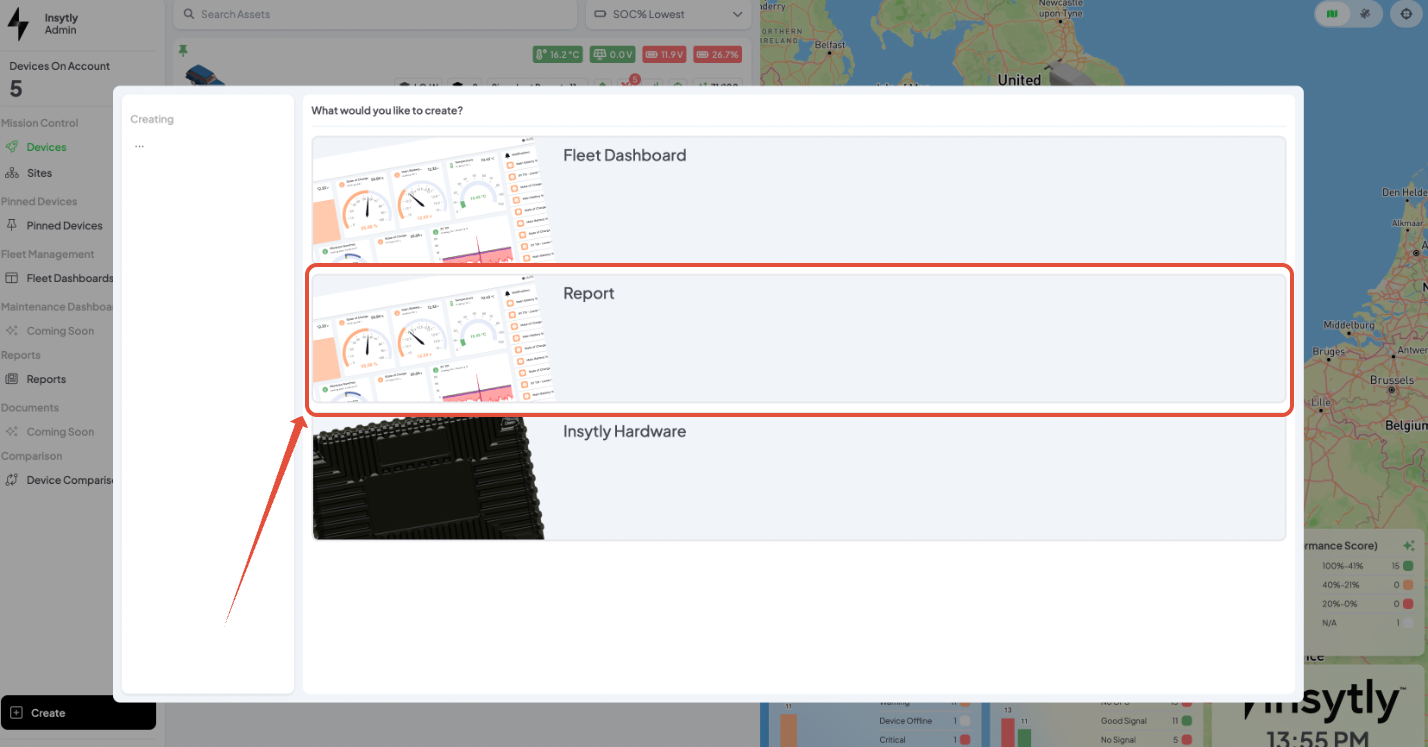Click the Fleet Management section heading

coord(48,254)
